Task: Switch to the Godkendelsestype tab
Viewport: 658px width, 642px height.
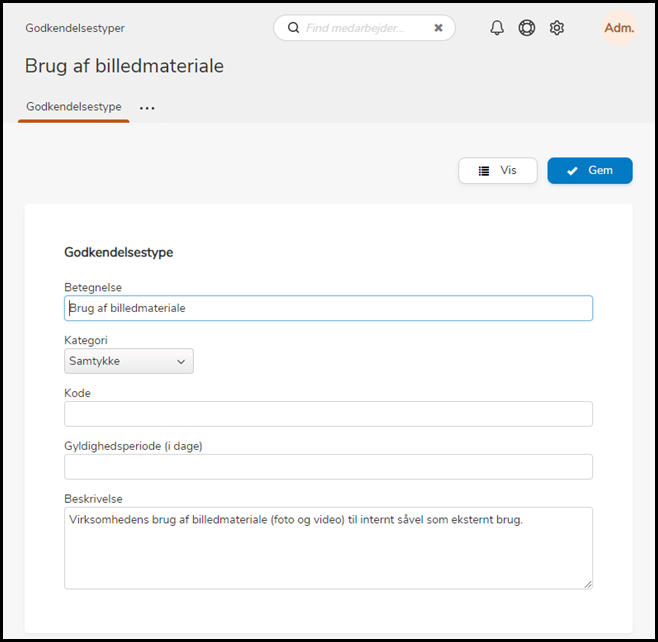Action: 74,107
